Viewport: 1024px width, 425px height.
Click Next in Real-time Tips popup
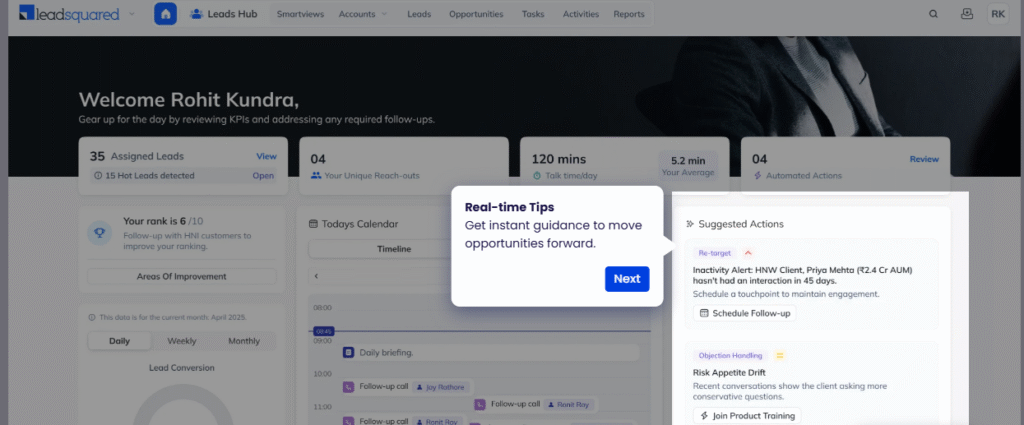tap(627, 279)
